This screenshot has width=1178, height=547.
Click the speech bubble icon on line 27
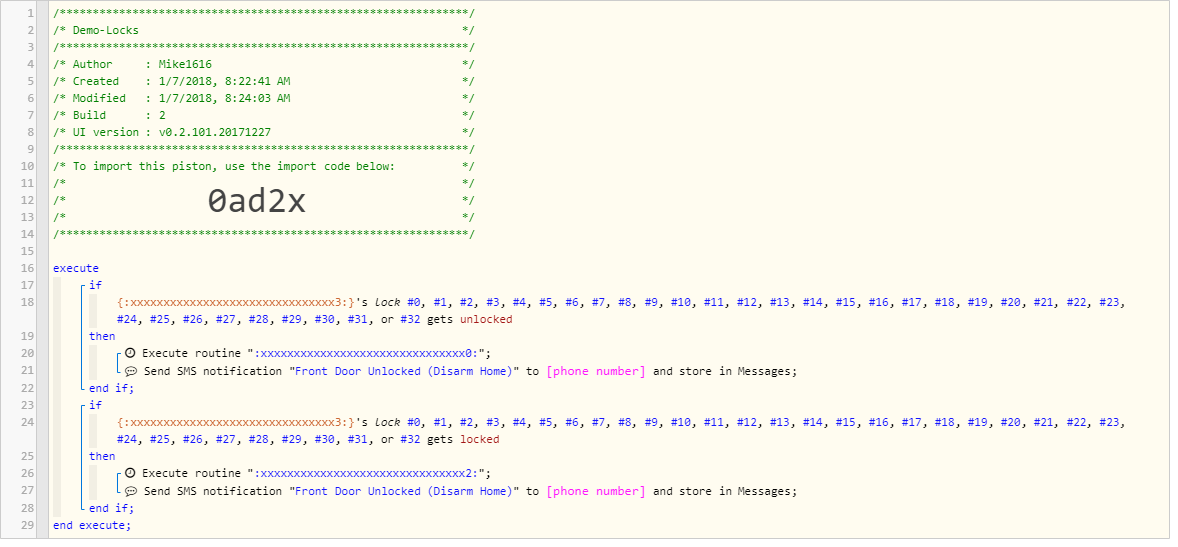click(131, 491)
